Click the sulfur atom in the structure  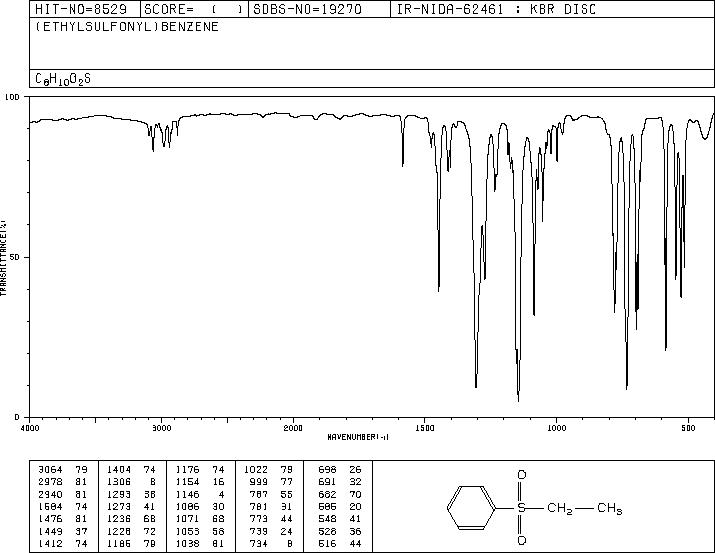522,507
